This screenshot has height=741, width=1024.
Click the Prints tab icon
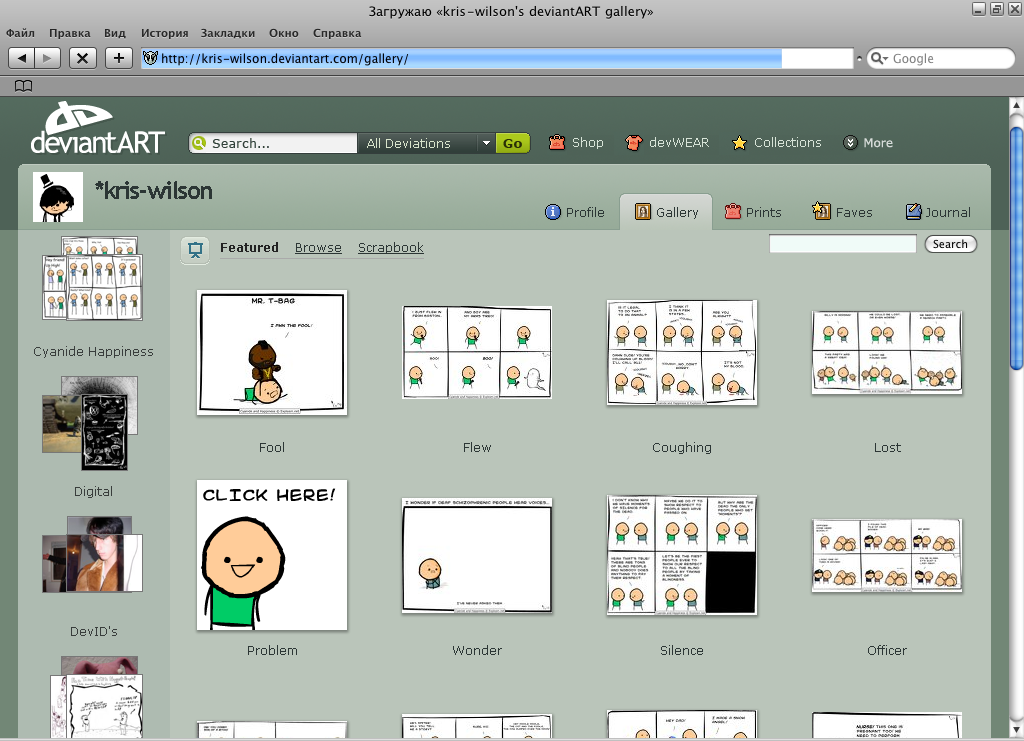click(733, 212)
